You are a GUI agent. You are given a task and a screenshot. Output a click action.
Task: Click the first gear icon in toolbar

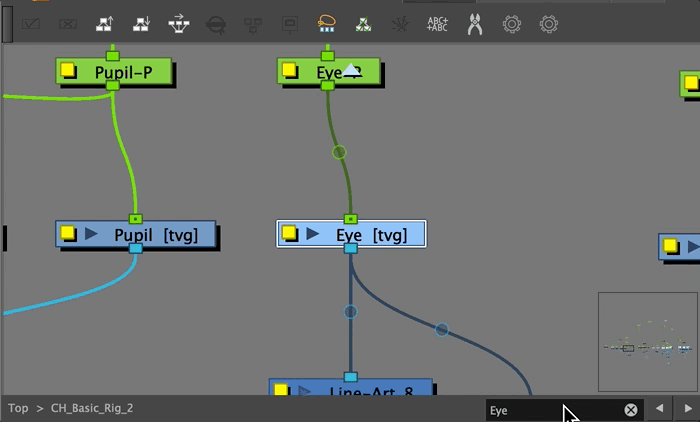[x=512, y=24]
